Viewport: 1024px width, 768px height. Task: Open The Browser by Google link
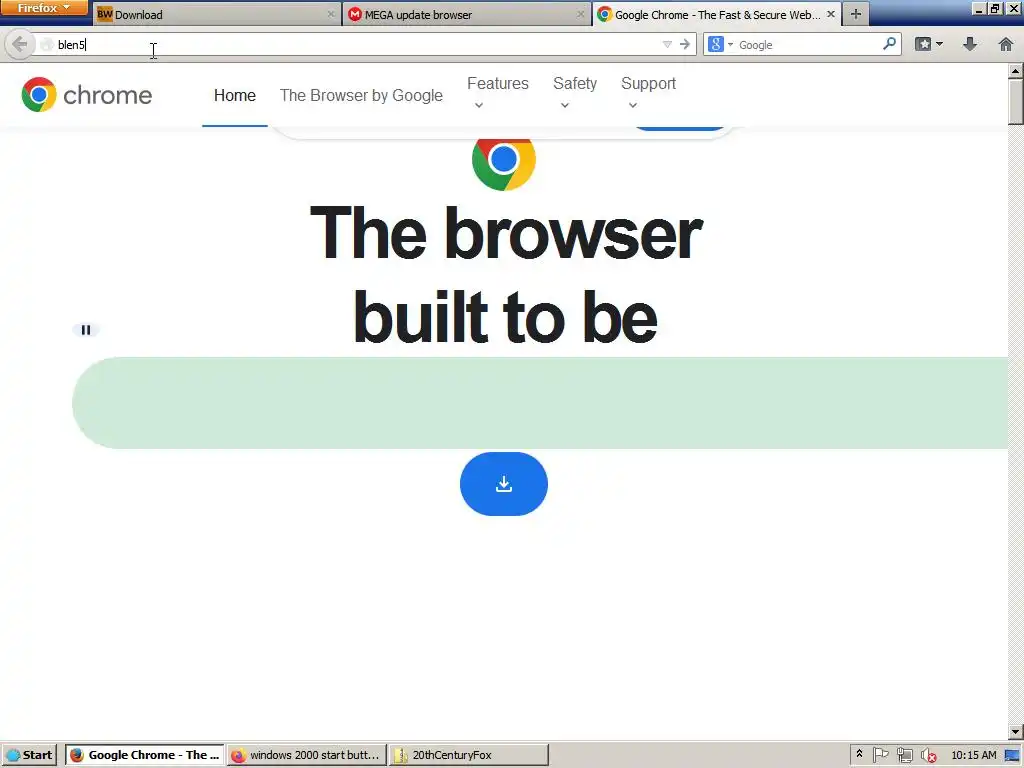361,95
